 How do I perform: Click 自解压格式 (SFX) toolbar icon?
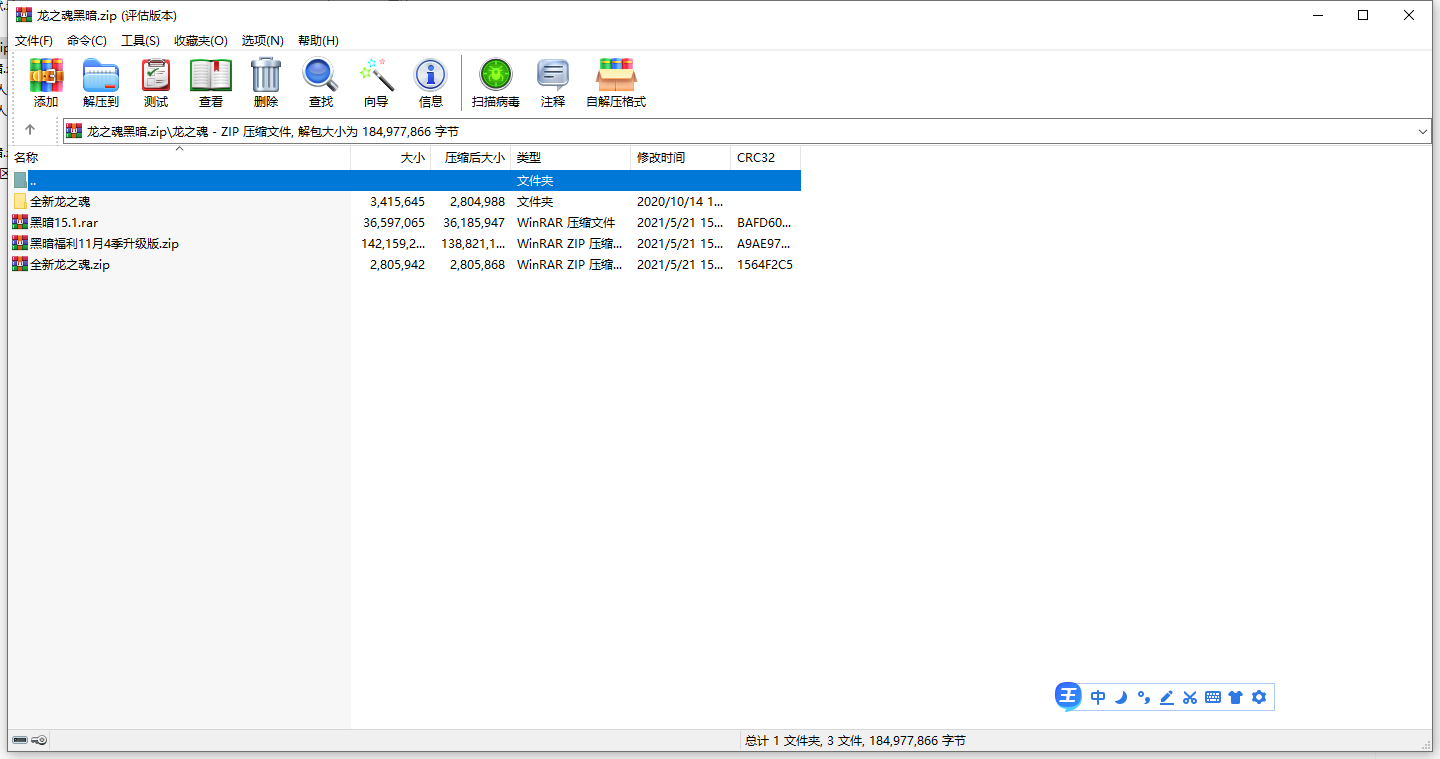tap(616, 82)
